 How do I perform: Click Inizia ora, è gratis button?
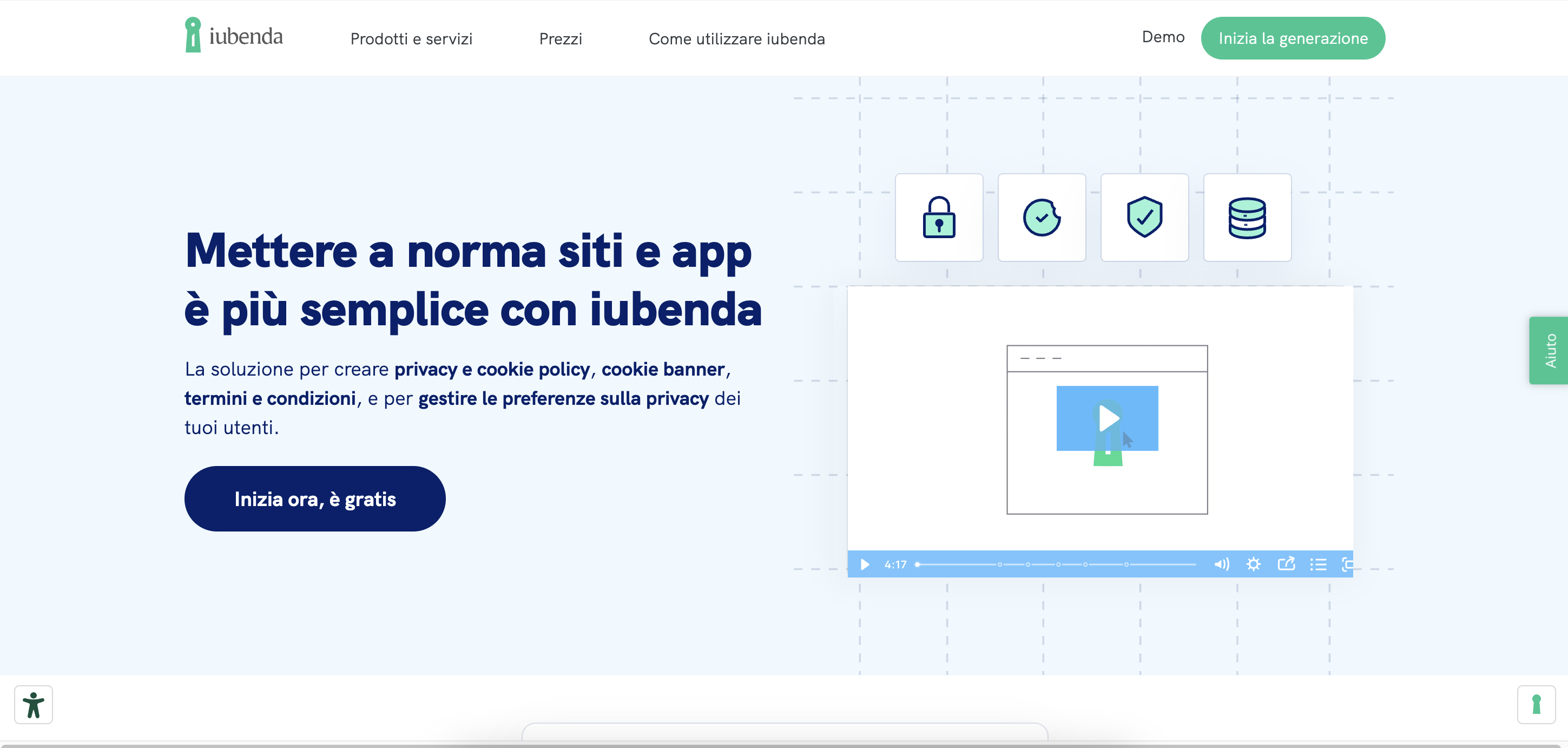click(x=315, y=499)
